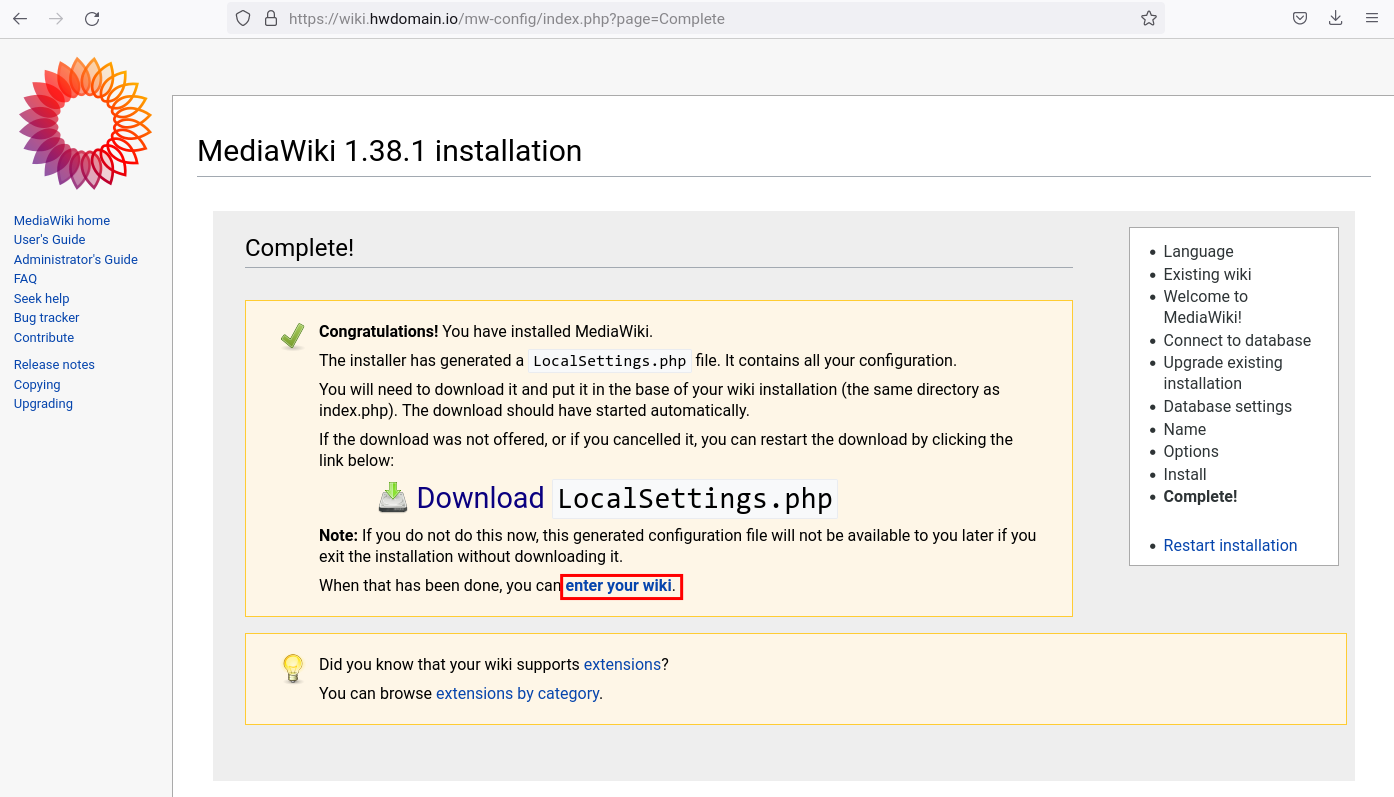This screenshot has height=797, width=1394.
Task: Open the FAQ sidebar link
Action: point(25,279)
